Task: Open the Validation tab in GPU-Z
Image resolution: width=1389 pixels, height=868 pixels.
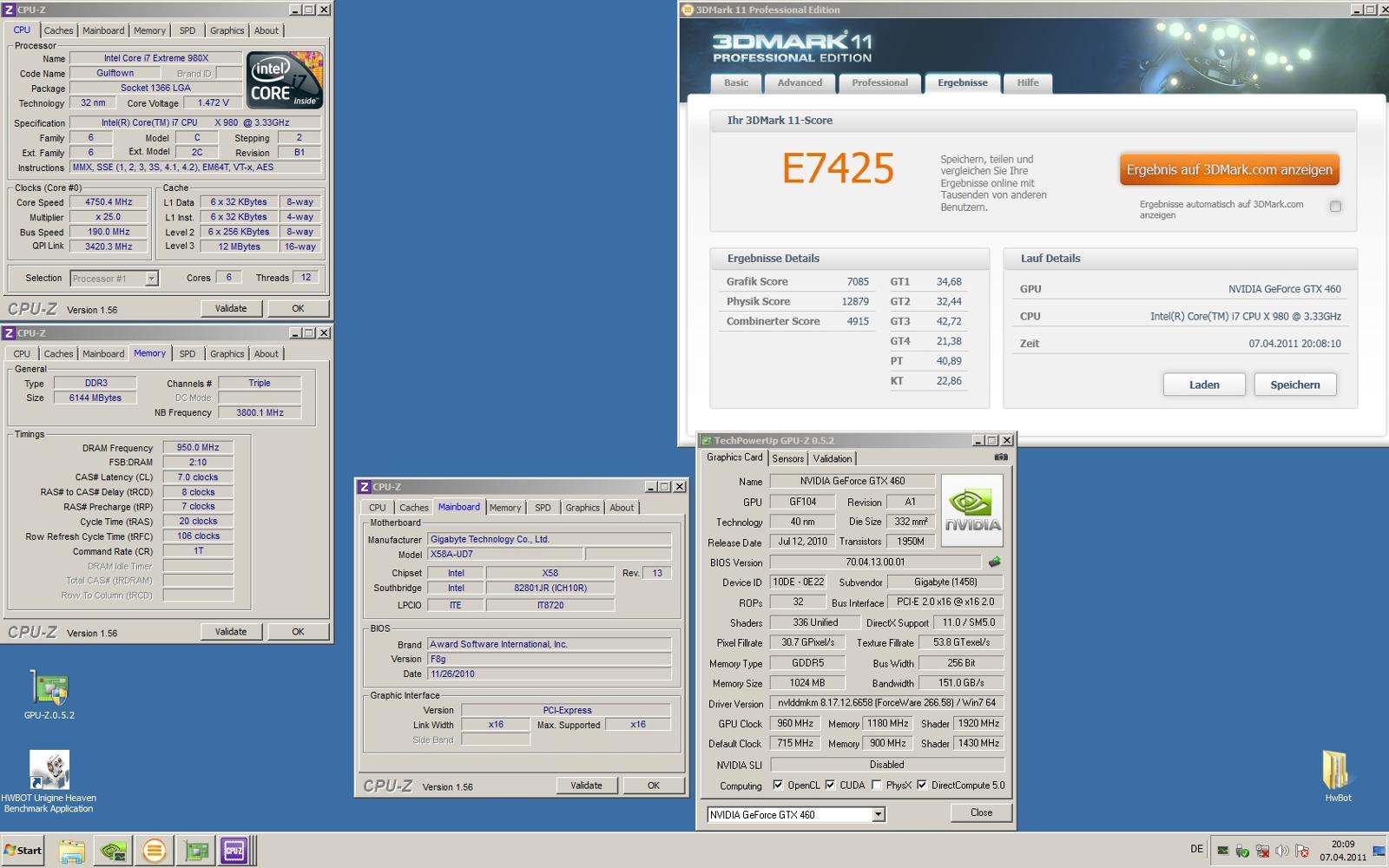Action: pos(832,458)
